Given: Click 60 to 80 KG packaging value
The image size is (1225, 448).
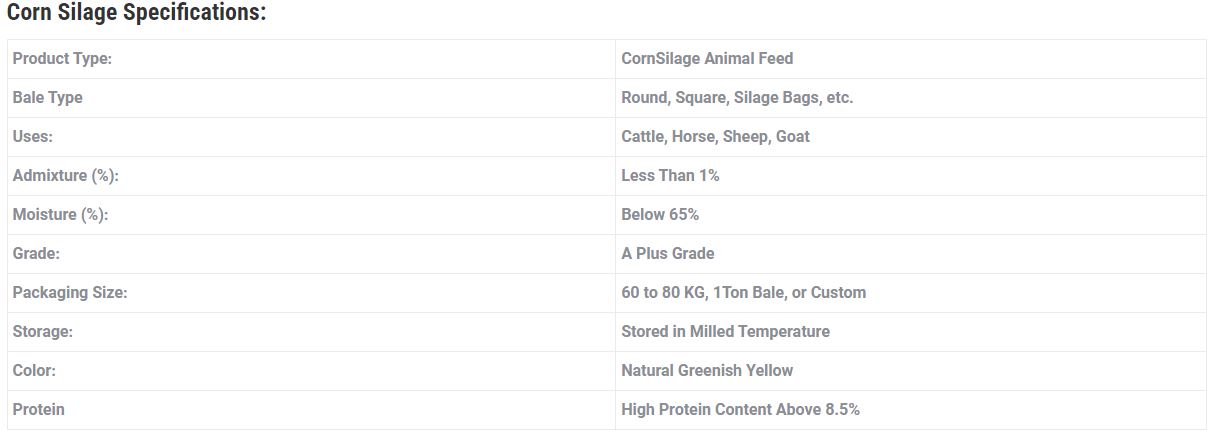Looking at the screenshot, I should 744,293.
